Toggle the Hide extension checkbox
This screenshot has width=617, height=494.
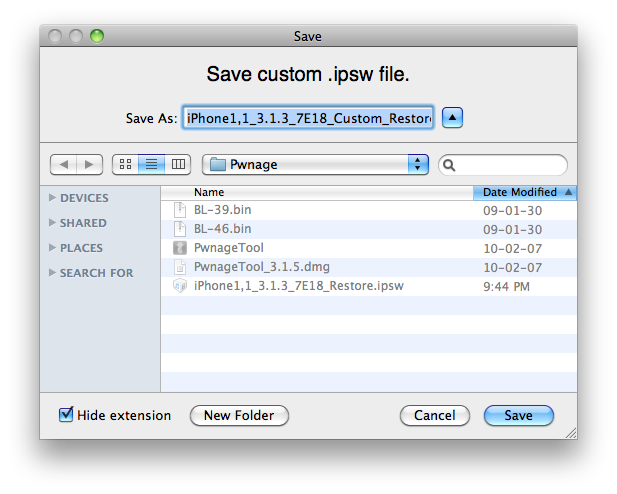pyautogui.click(x=67, y=415)
